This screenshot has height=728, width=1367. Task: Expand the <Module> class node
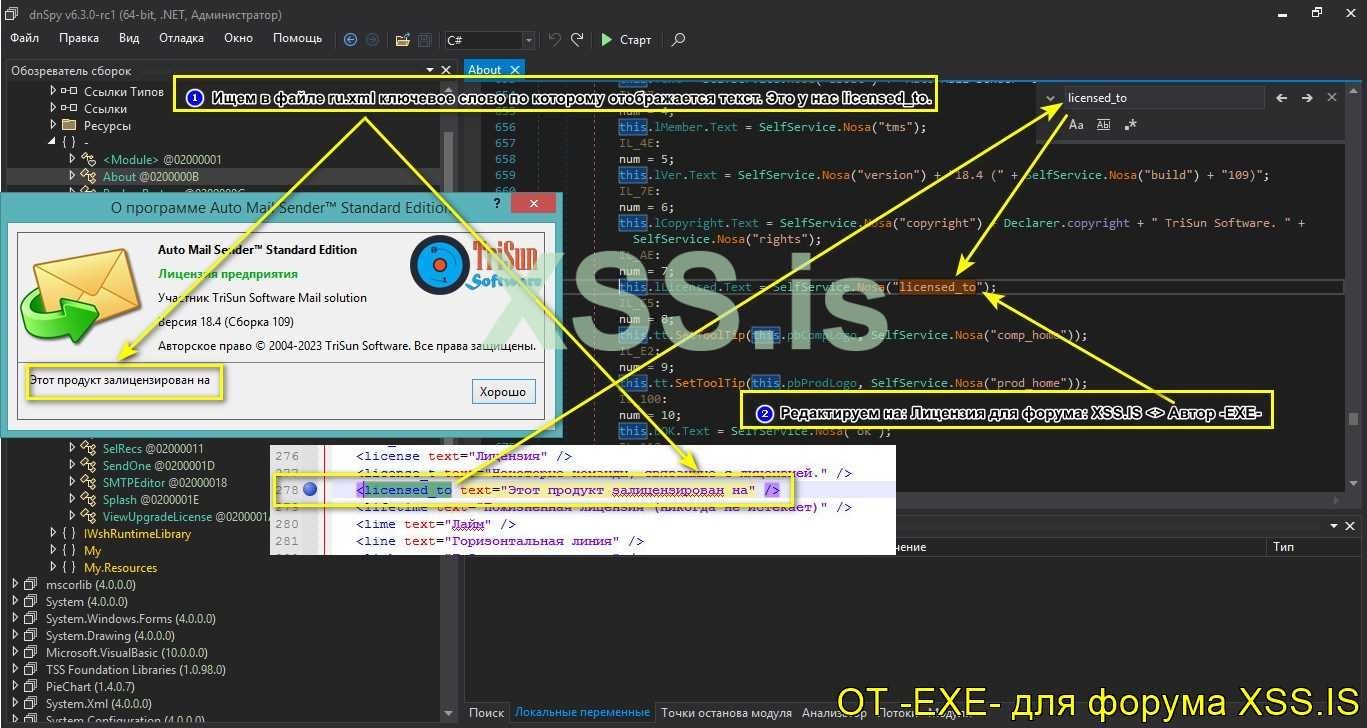tap(72, 159)
